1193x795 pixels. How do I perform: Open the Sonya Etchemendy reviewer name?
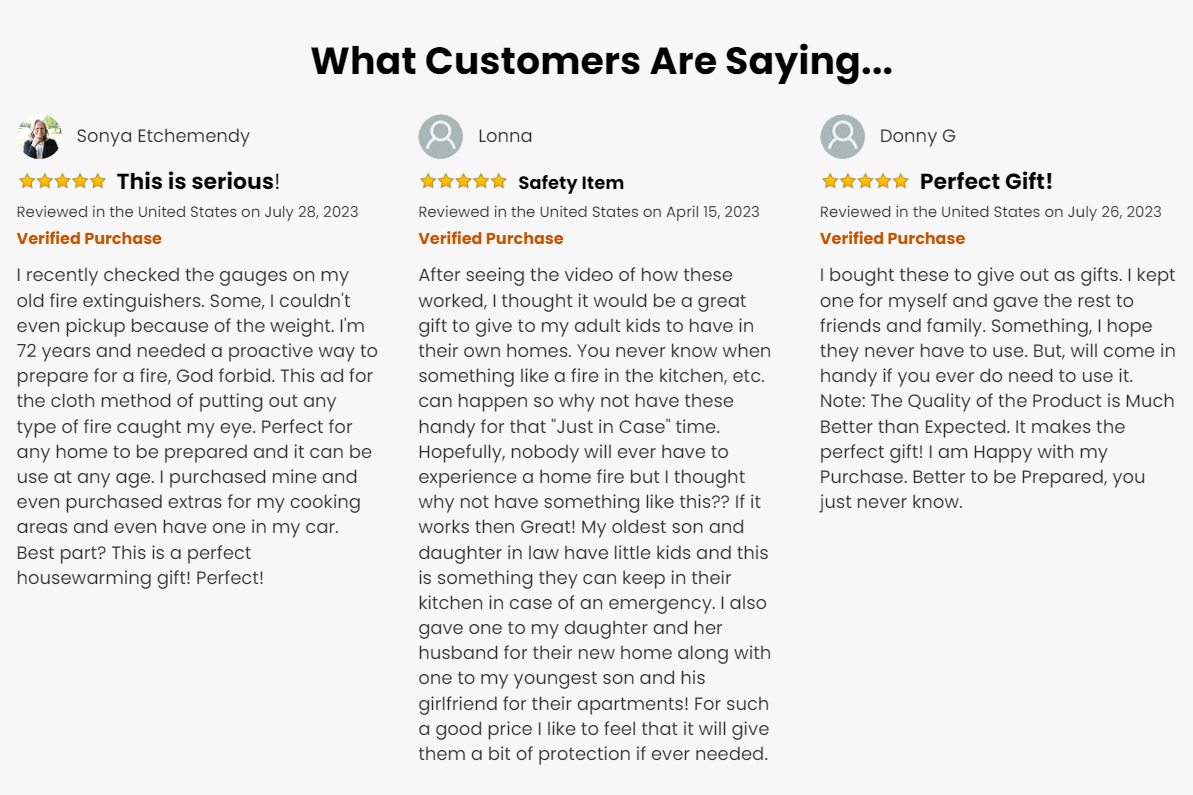click(x=163, y=136)
